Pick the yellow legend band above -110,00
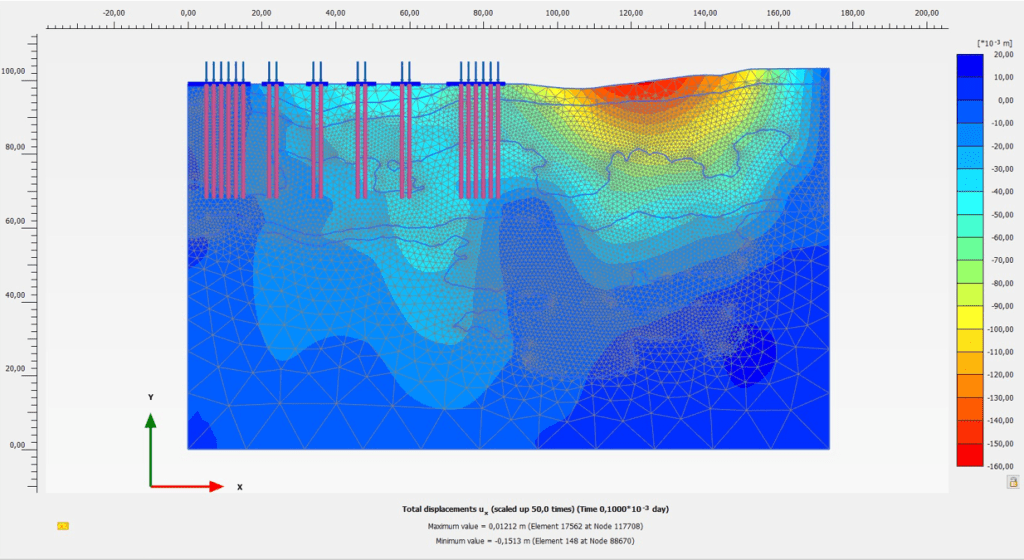 970,340
